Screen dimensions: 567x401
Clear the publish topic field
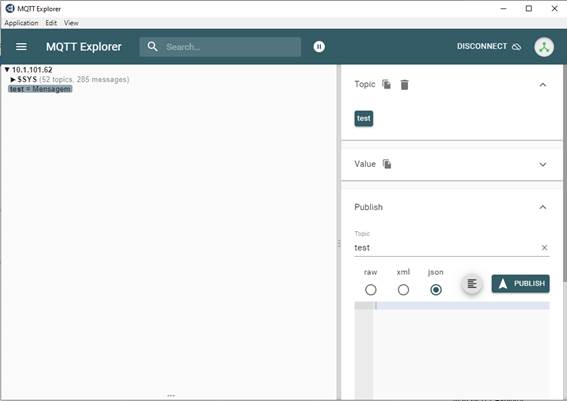544,248
